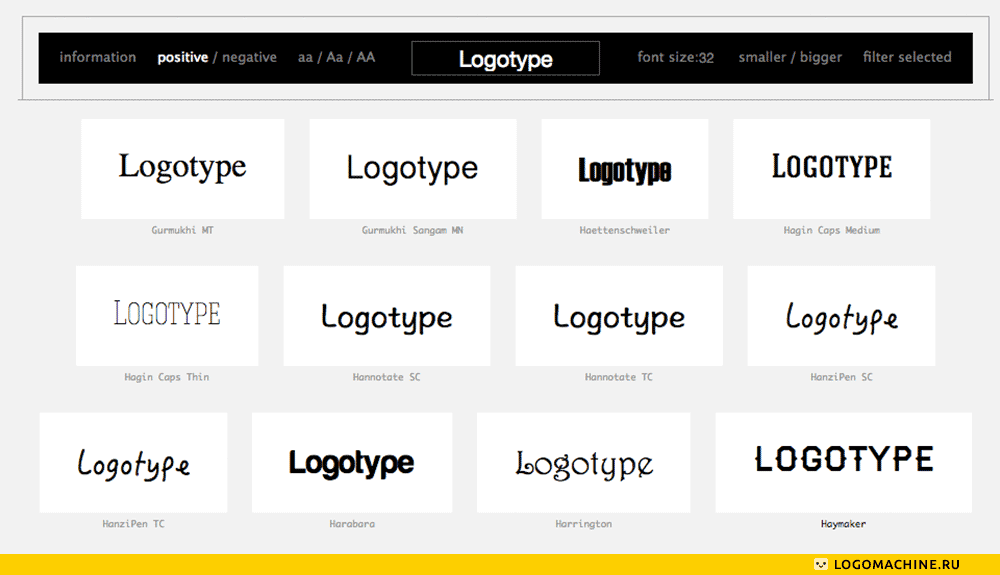Select the HanziPen SC font preview card
Viewport: 1000px width, 575px height.
click(841, 316)
